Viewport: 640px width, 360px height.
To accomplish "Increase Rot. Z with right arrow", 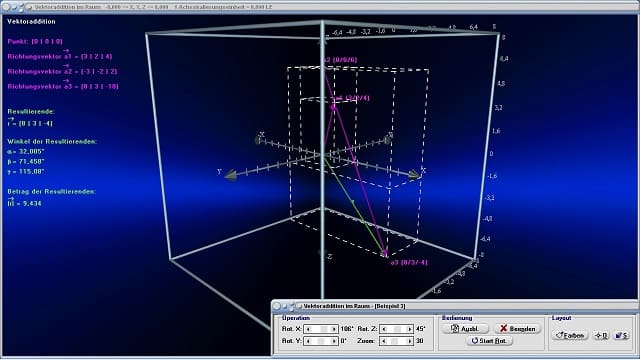I will point(409,329).
